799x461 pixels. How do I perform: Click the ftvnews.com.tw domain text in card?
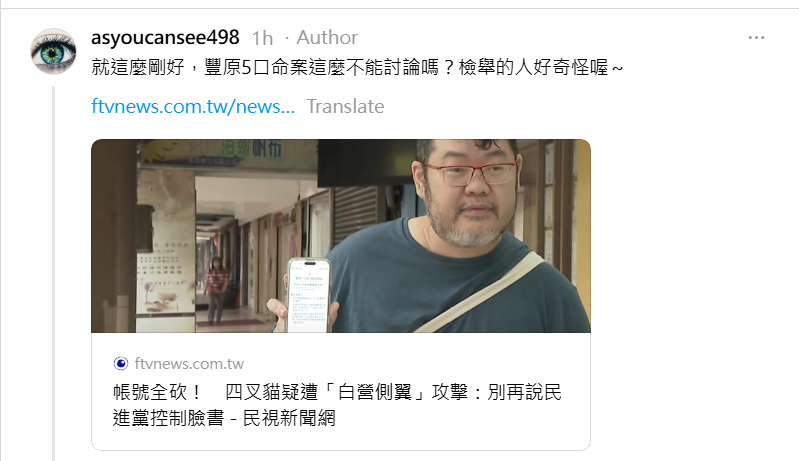click(189, 363)
